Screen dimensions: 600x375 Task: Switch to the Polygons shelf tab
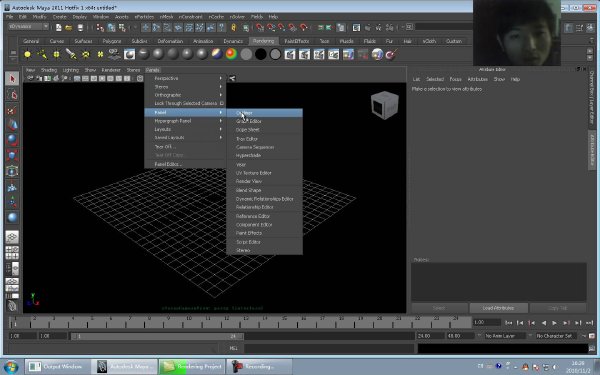click(x=112, y=41)
